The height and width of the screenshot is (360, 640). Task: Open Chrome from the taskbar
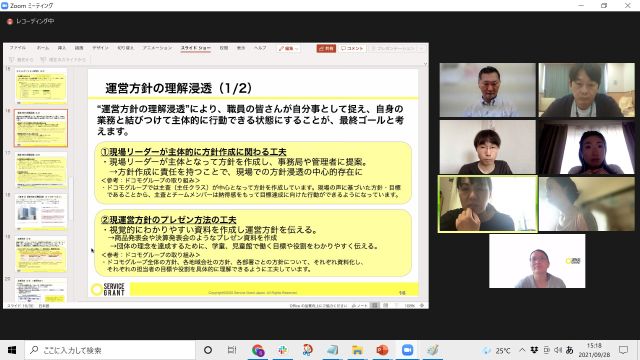tap(258, 350)
